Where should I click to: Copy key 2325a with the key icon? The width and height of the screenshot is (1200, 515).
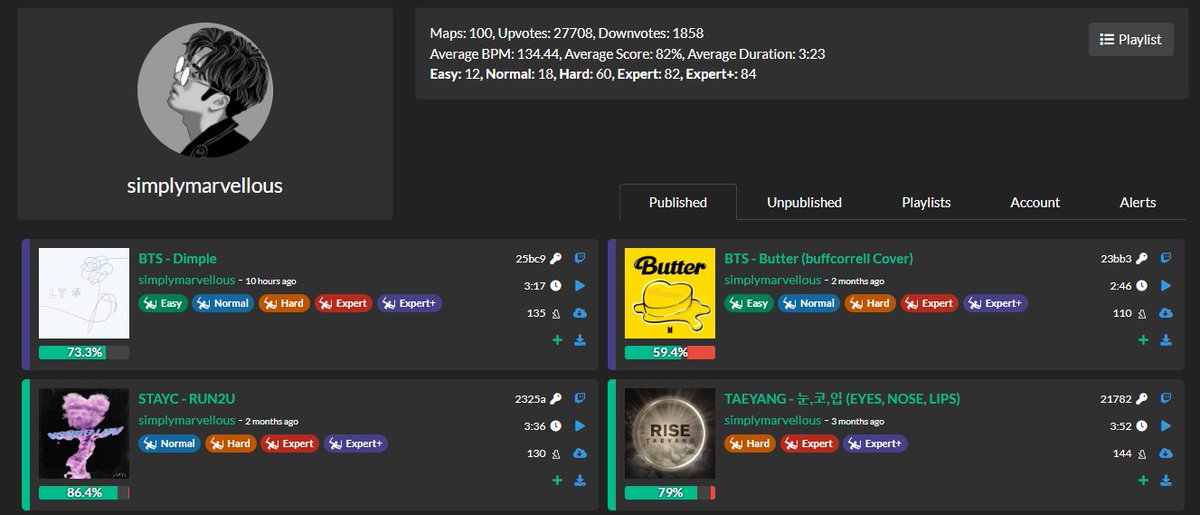pyautogui.click(x=555, y=398)
